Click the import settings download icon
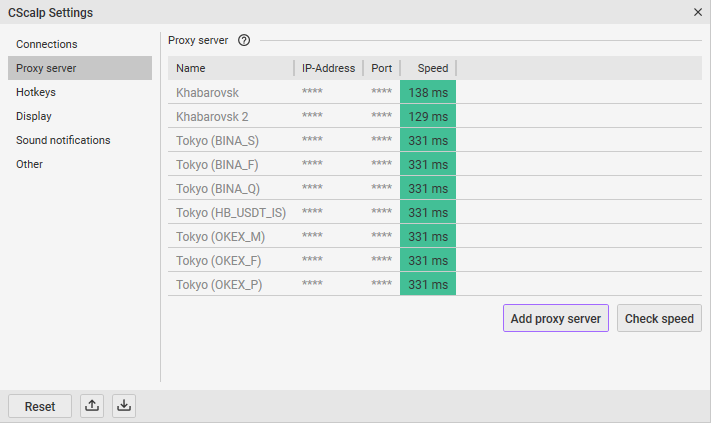This screenshot has width=711, height=423. [x=124, y=406]
